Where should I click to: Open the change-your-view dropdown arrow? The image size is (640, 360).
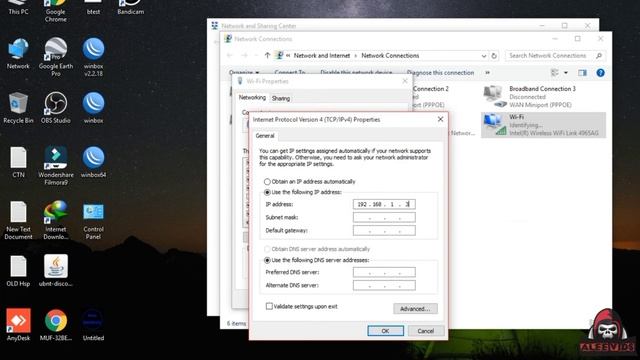566,73
